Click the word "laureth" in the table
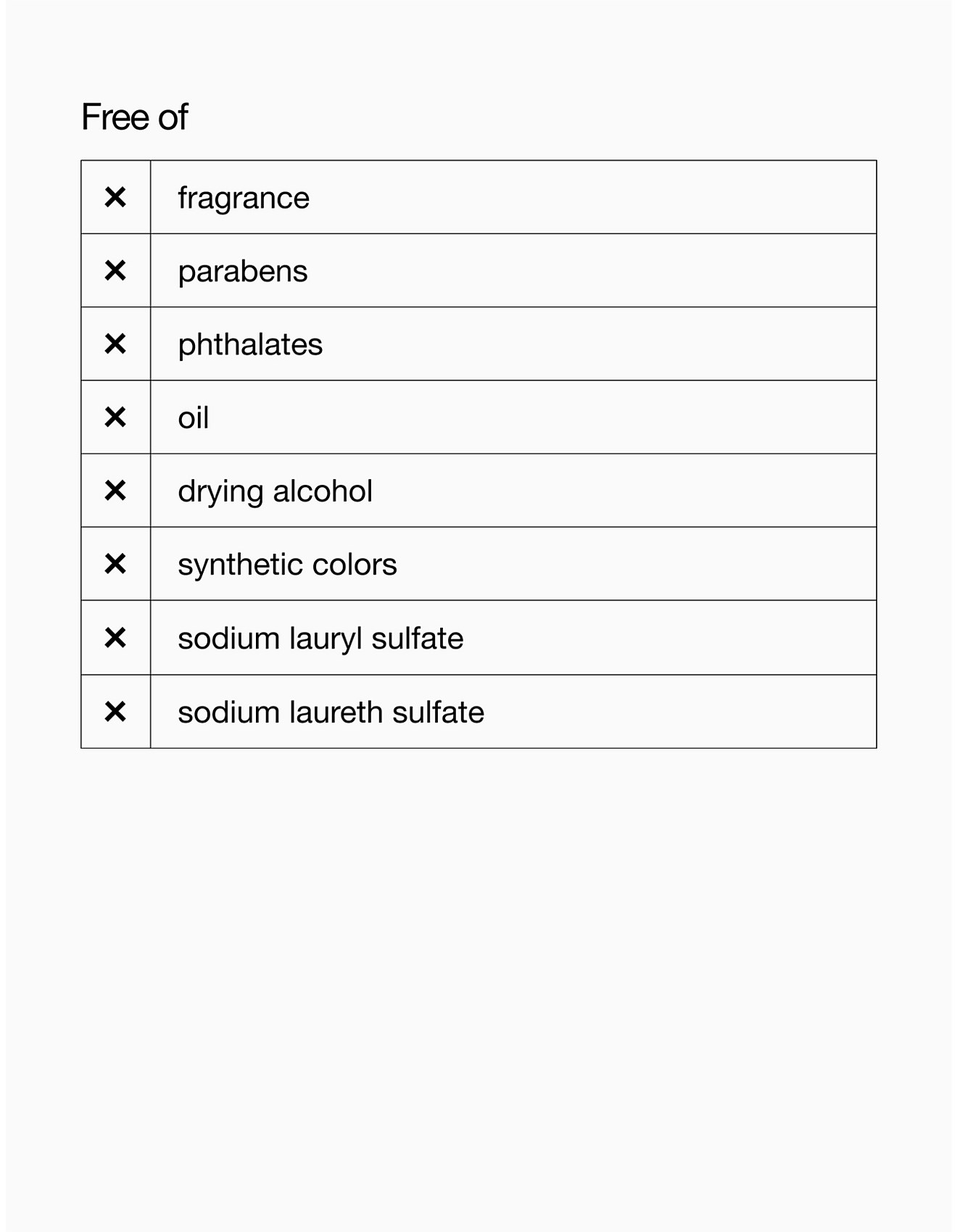Image resolution: width=957 pixels, height=1232 pixels. coord(336,712)
